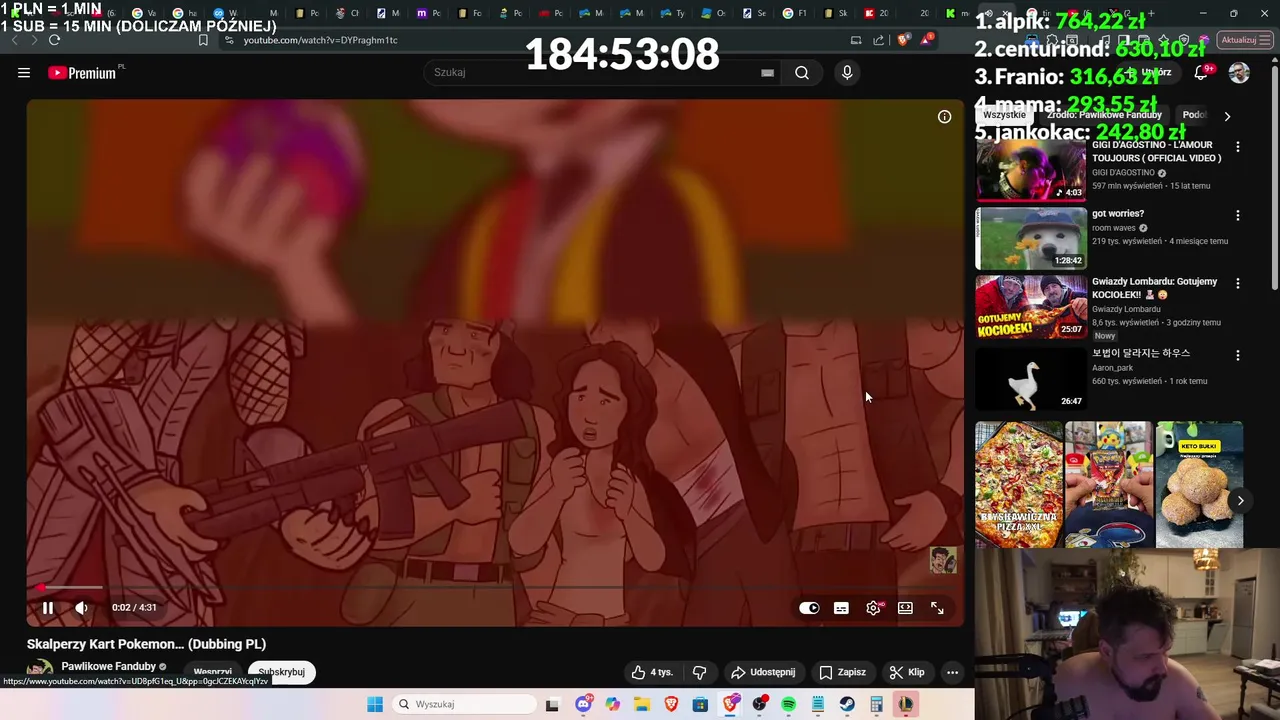Screen dimensions: 1280x720
Task: Like the video (4 tys.)
Action: (652, 672)
